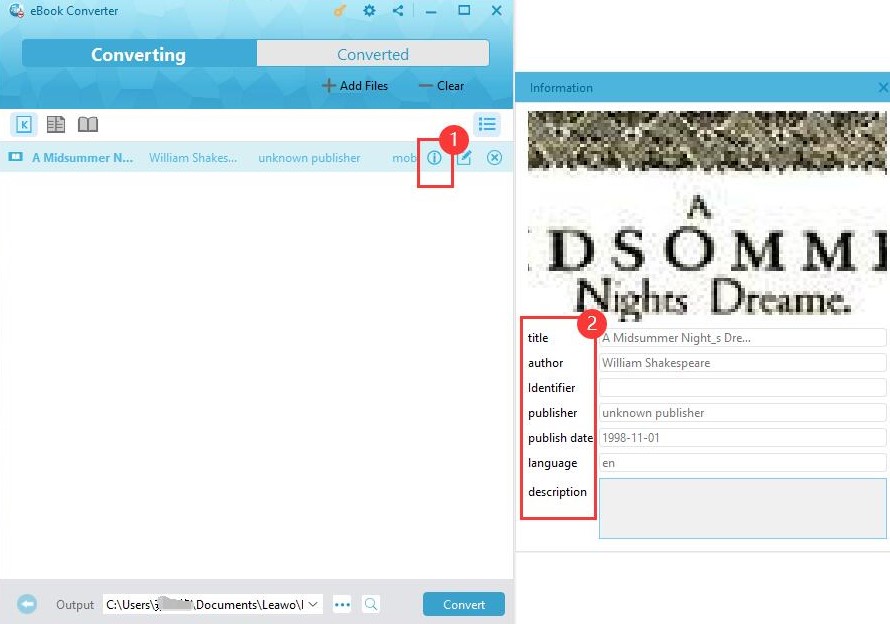Expand the Output path dropdown
The width and height of the screenshot is (890, 624).
[x=313, y=604]
